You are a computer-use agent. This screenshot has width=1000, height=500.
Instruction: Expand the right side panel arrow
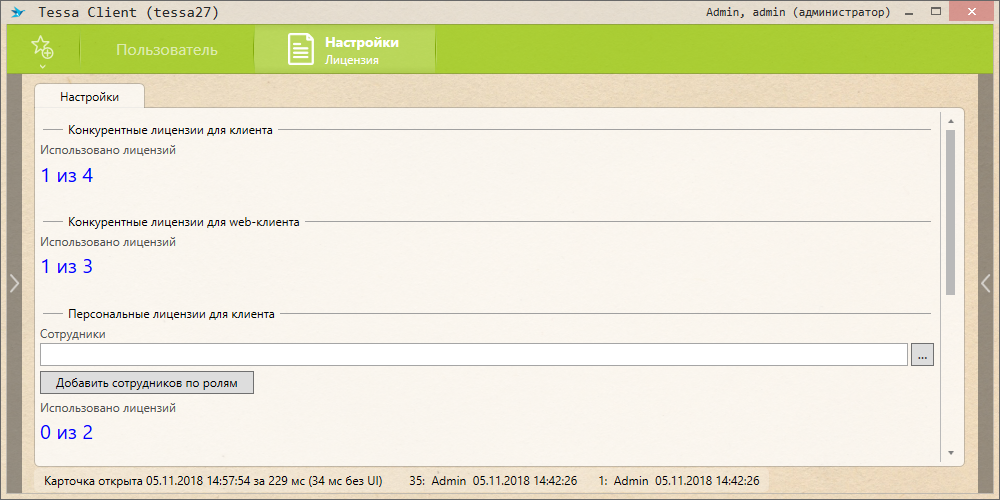[986, 283]
